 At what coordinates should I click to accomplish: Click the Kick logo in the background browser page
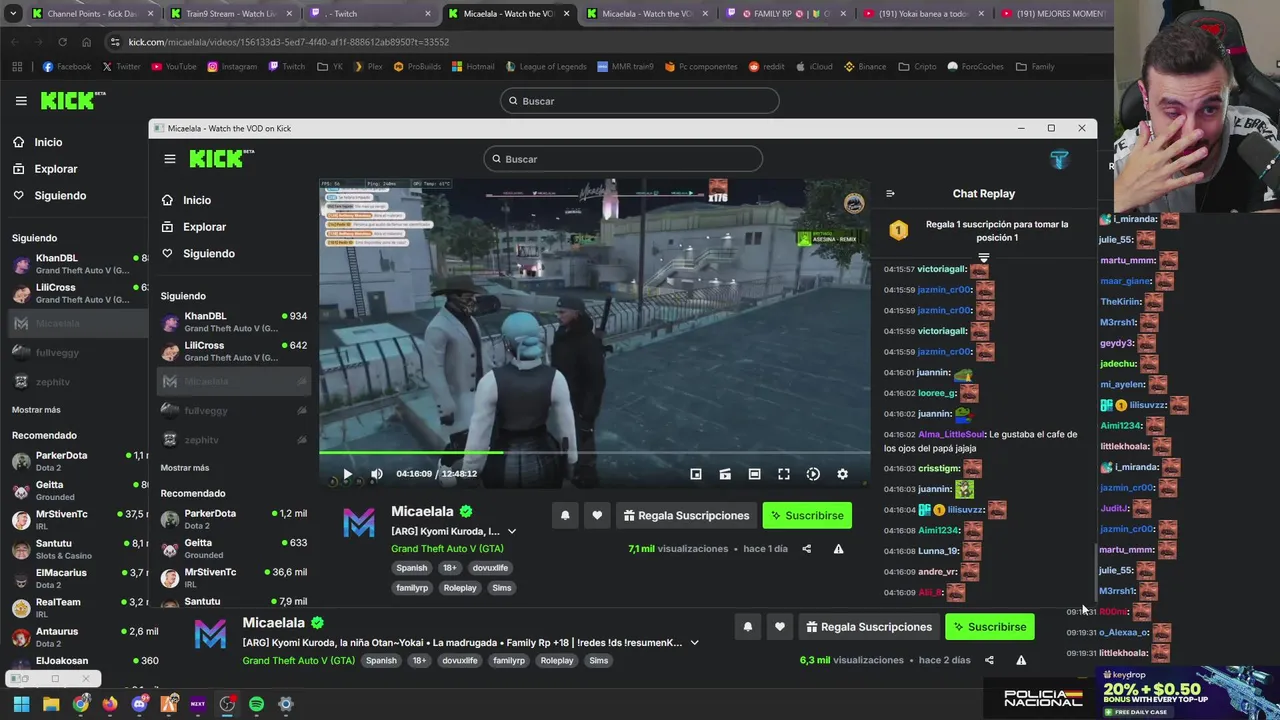point(73,100)
